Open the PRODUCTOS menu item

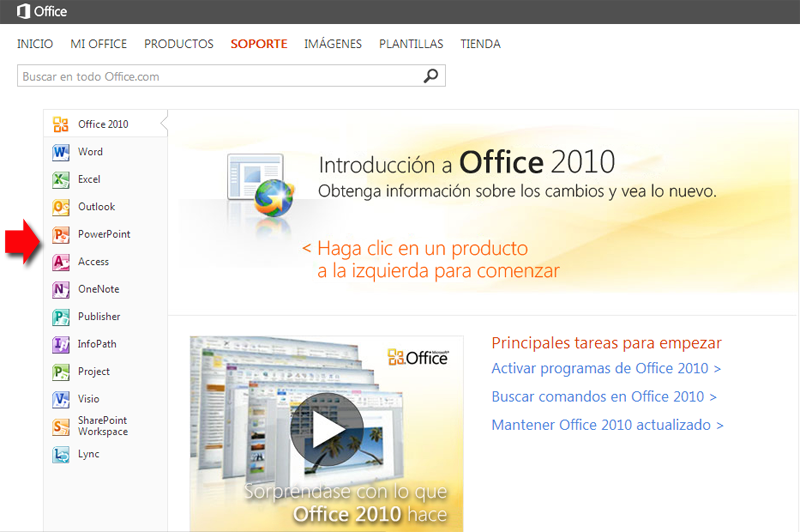coord(179,44)
